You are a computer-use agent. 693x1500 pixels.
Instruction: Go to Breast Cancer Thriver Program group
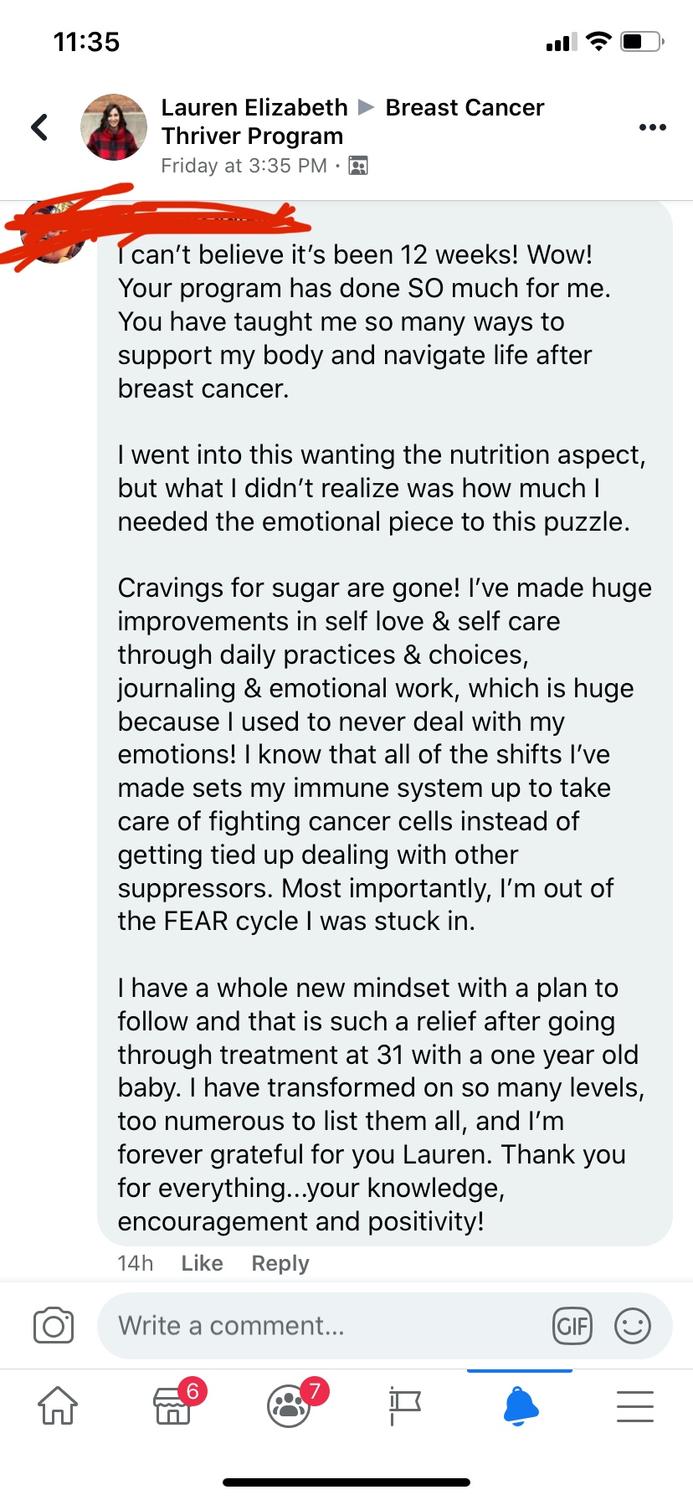(464, 108)
